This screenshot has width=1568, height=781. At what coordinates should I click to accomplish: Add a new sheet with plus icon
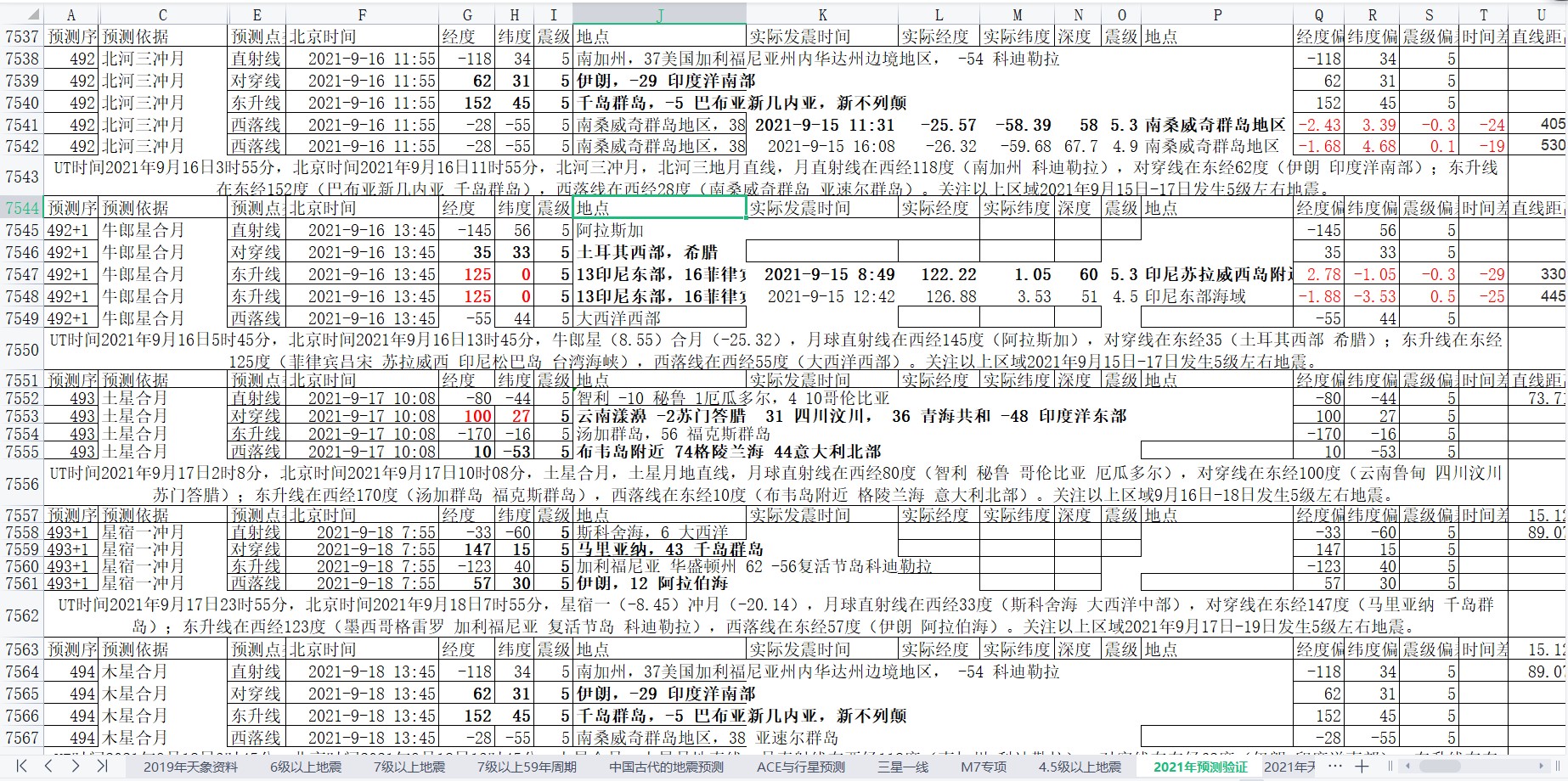click(1362, 766)
